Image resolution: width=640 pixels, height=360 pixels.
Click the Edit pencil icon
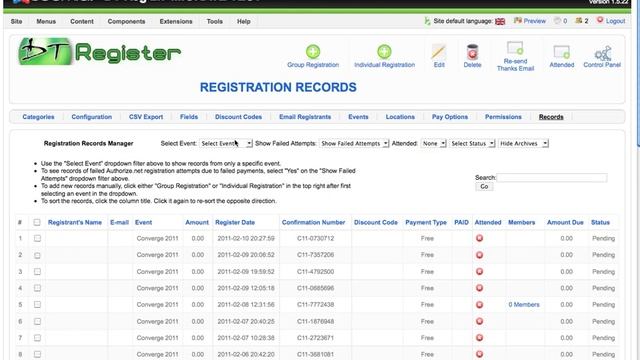coord(438,52)
